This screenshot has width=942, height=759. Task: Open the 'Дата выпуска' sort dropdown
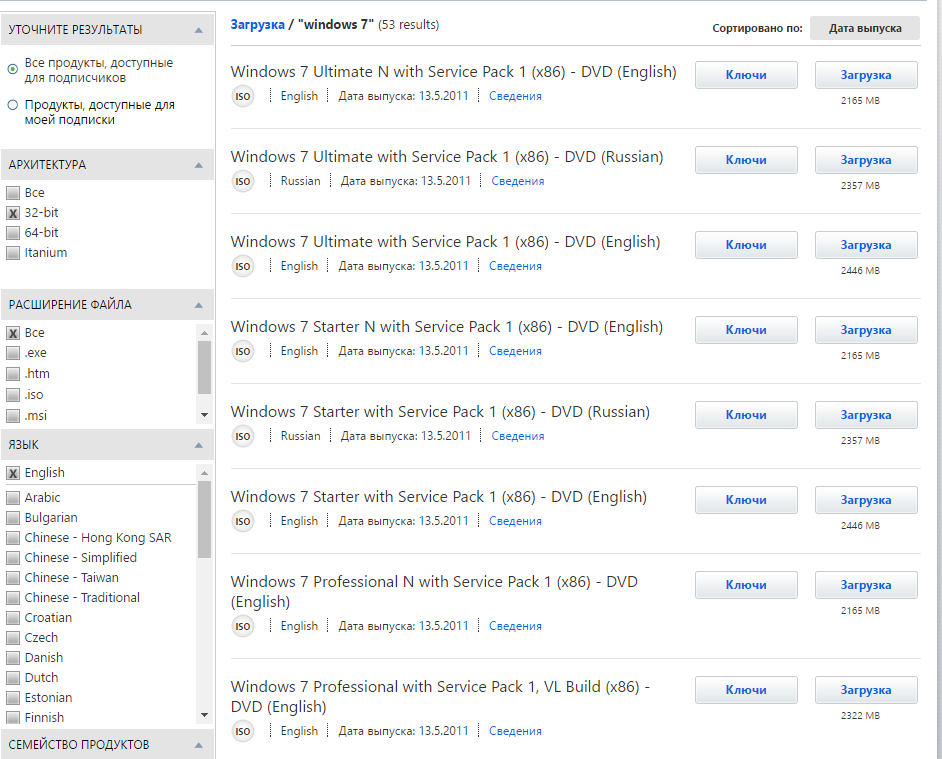point(865,28)
